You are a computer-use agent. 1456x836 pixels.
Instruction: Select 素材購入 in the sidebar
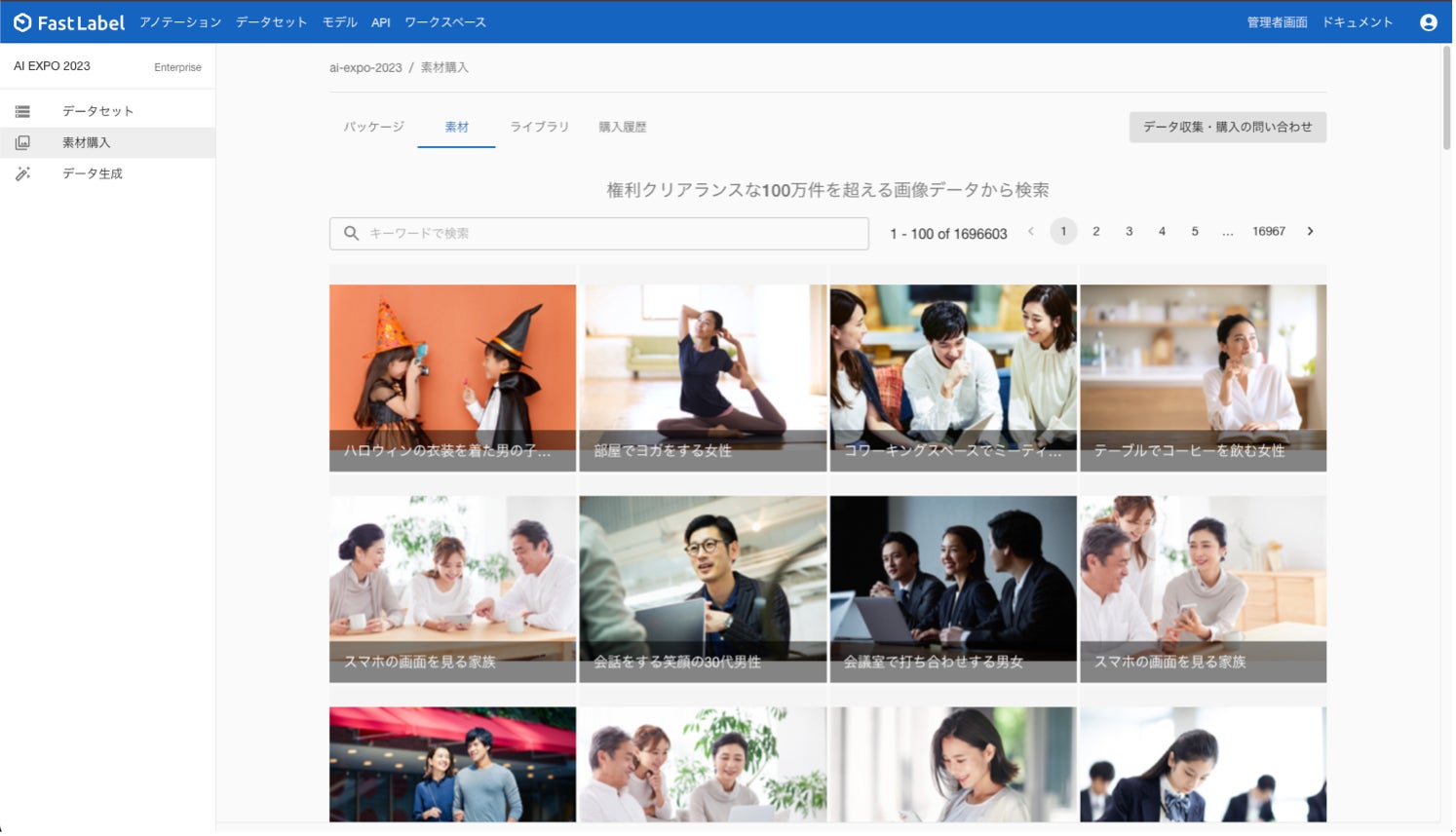(x=108, y=143)
